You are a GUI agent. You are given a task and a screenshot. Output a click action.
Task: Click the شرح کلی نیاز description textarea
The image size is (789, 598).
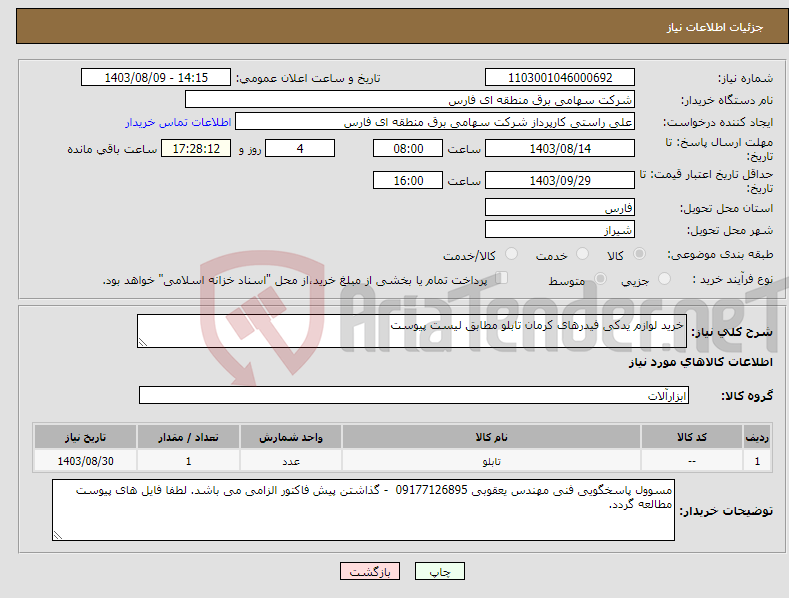[x=412, y=331]
